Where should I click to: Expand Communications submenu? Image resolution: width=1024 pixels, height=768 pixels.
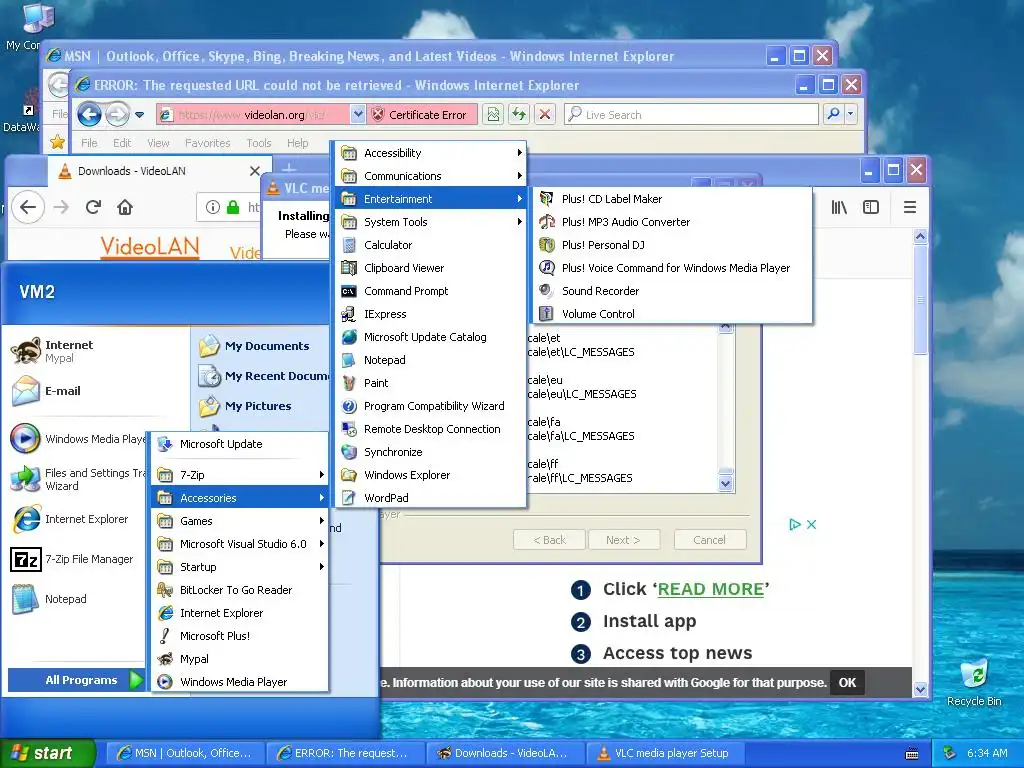pos(431,176)
